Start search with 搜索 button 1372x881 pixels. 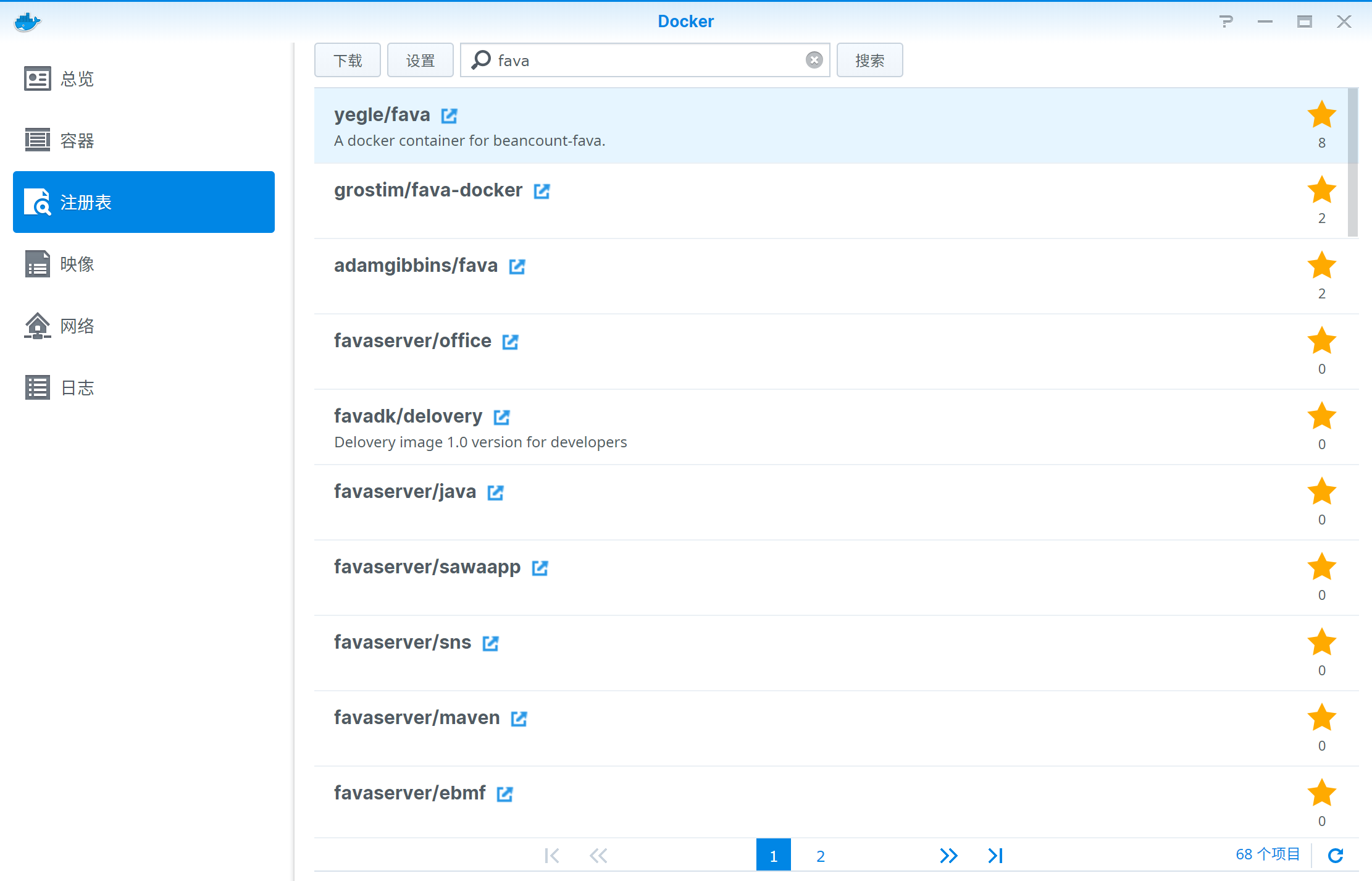point(869,60)
